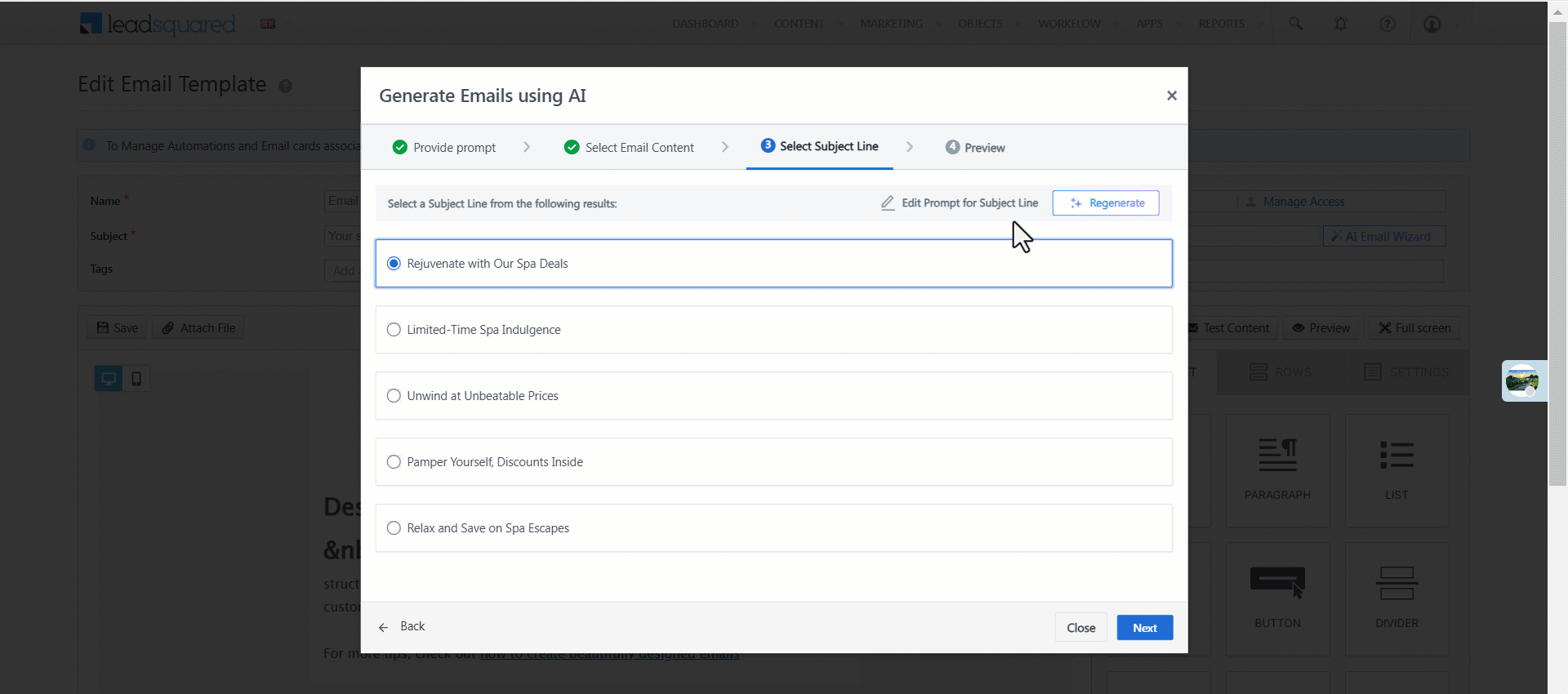The image size is (1568, 694).
Task: Go to the Select Email Content step
Action: point(629,147)
